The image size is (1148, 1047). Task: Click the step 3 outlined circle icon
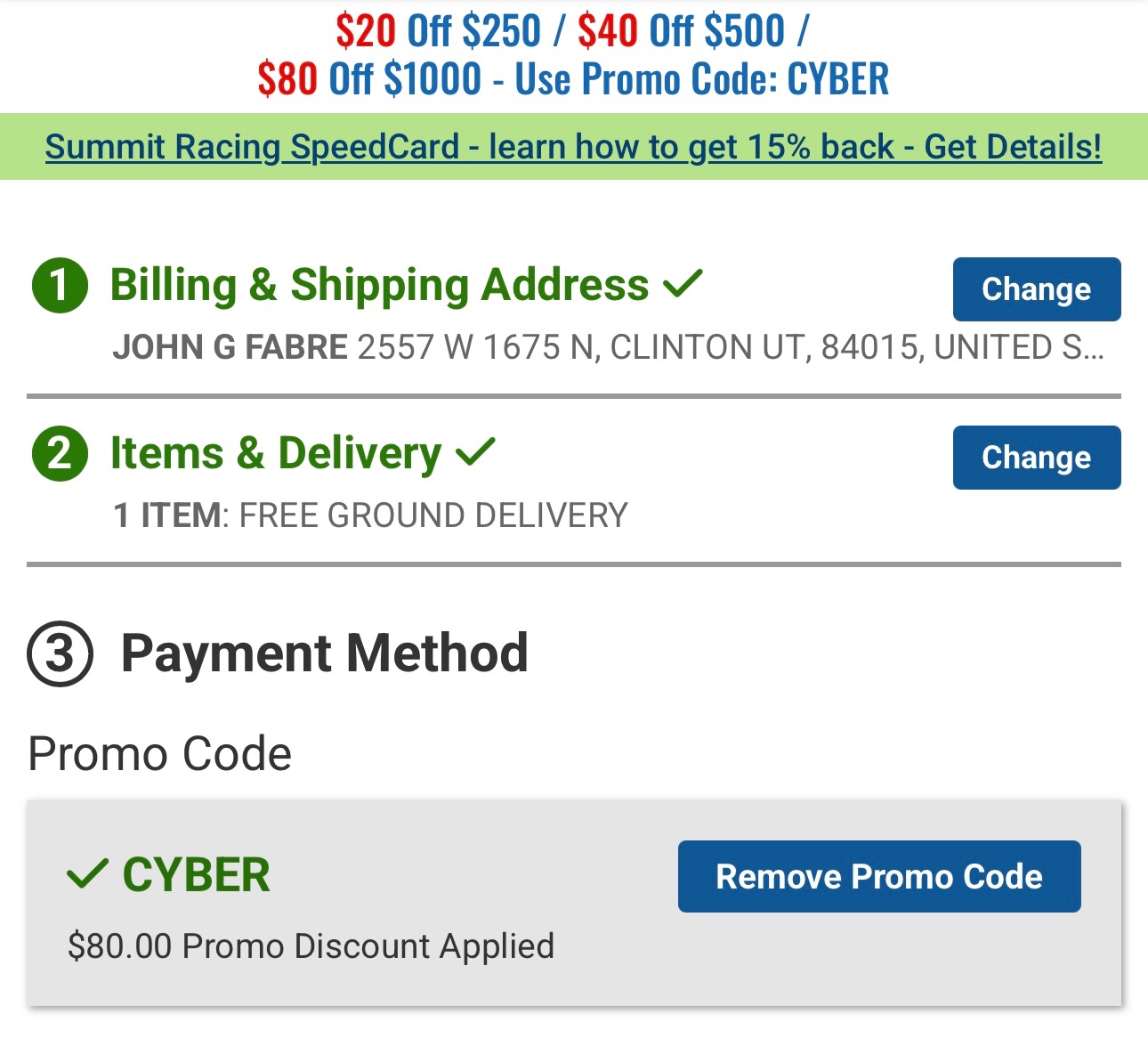[60, 654]
